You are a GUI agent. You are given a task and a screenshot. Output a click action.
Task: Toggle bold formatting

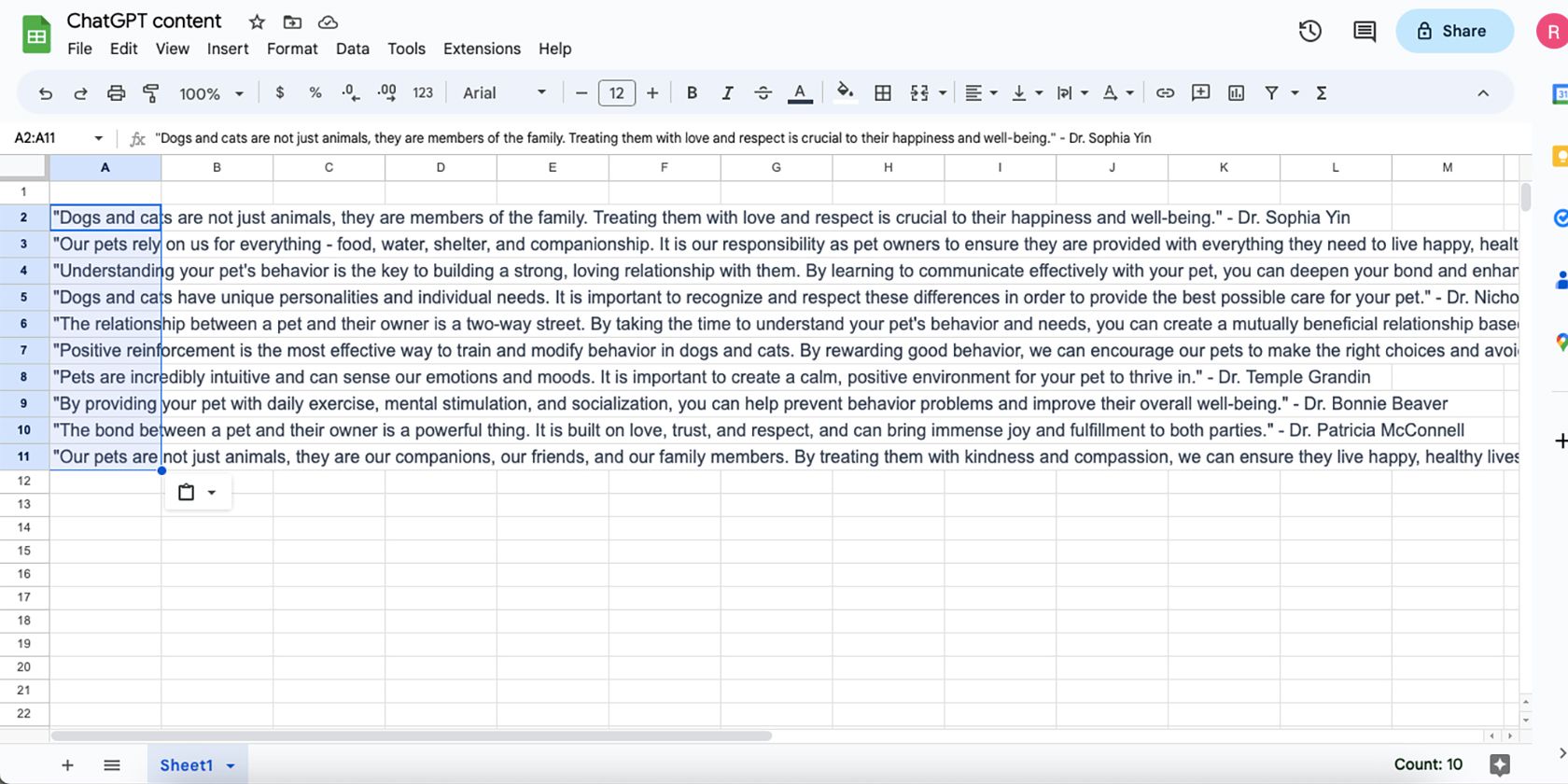coord(692,92)
